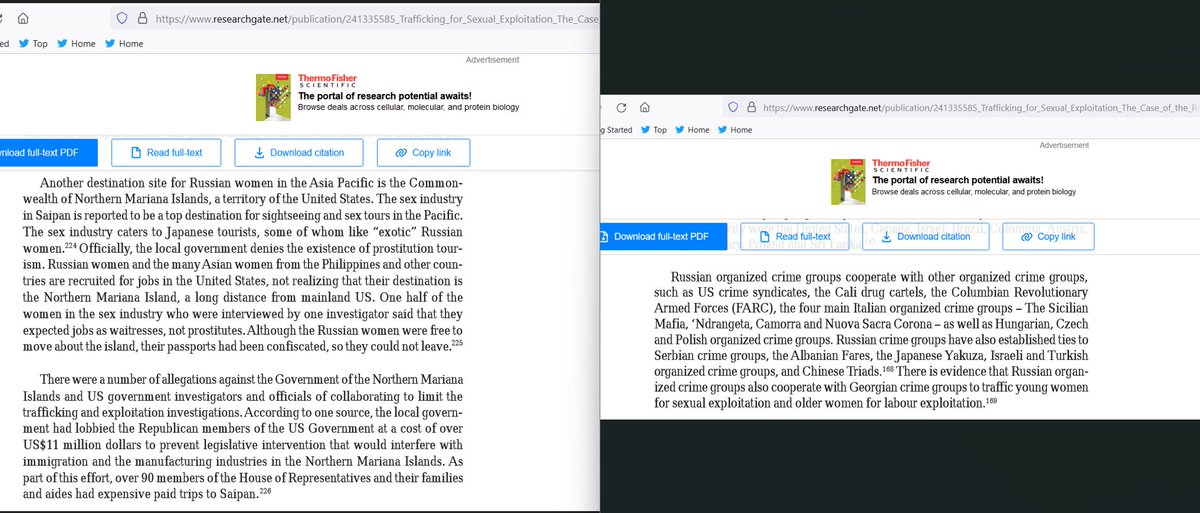Image resolution: width=1200 pixels, height=513 pixels.
Task: Open the last Home bookmark in left window
Action: [x=124, y=44]
